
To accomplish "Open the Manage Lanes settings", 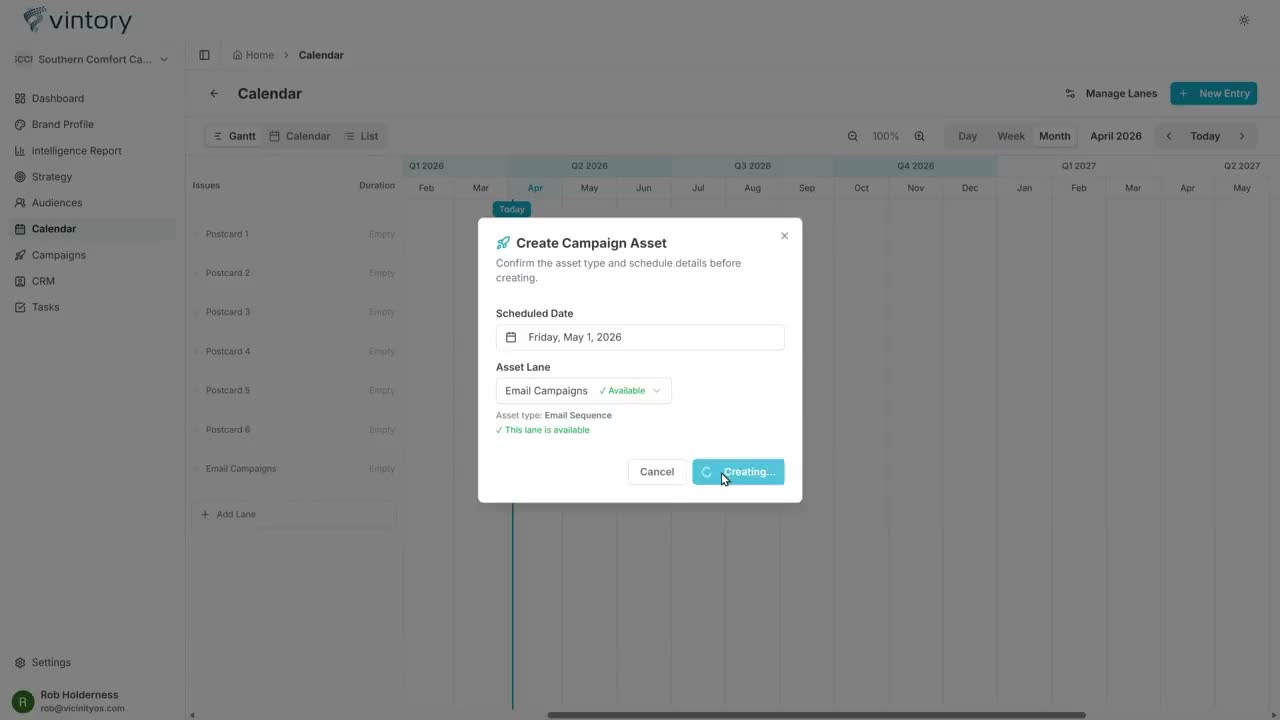I will (x=1111, y=94).
